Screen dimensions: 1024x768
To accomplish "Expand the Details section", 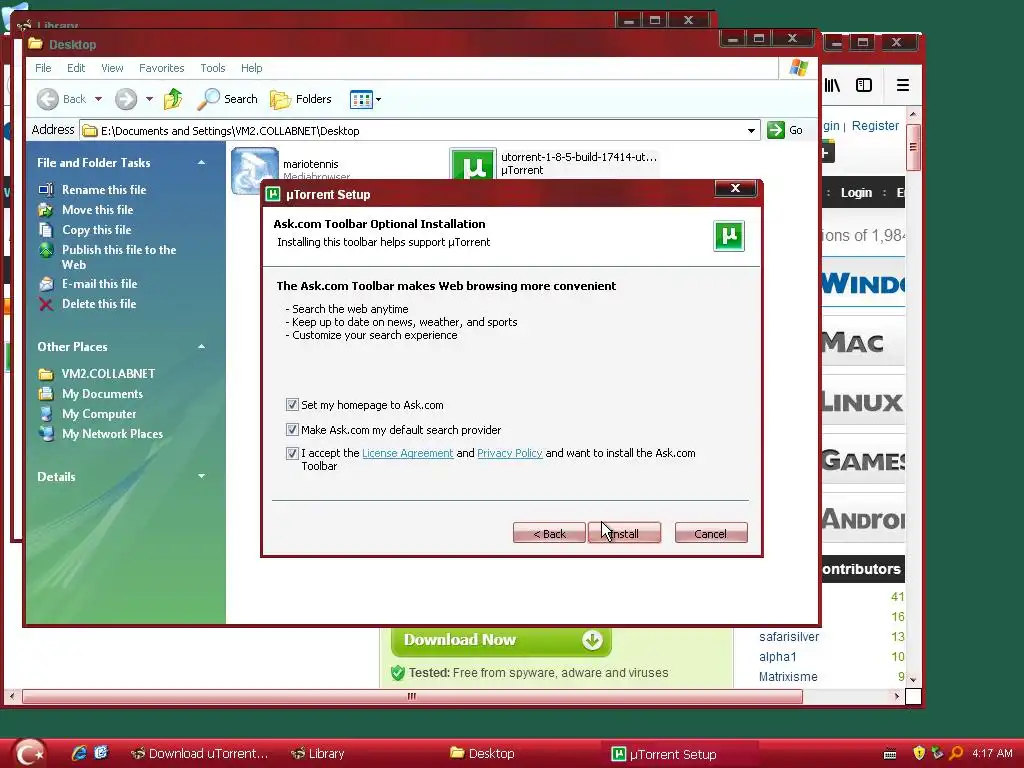I will [x=201, y=477].
